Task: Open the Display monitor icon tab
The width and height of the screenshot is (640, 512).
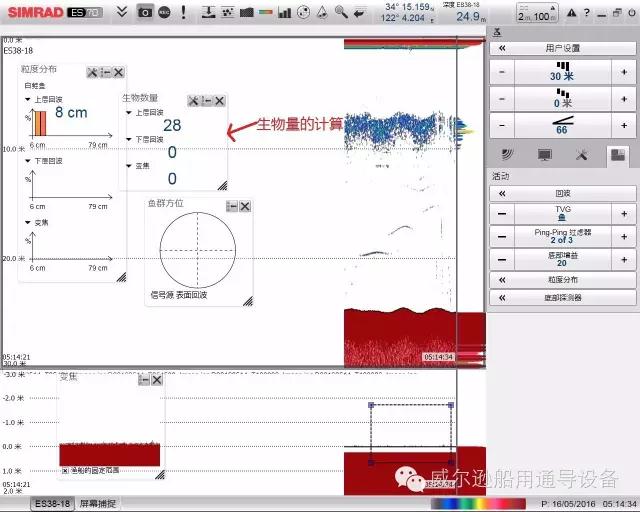Action: [544, 155]
